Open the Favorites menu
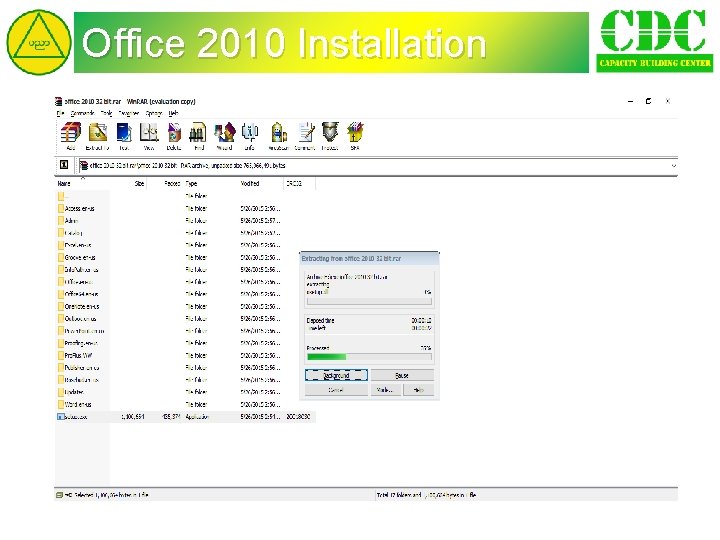Image resolution: width=720 pixels, height=540 pixels. click(x=129, y=113)
